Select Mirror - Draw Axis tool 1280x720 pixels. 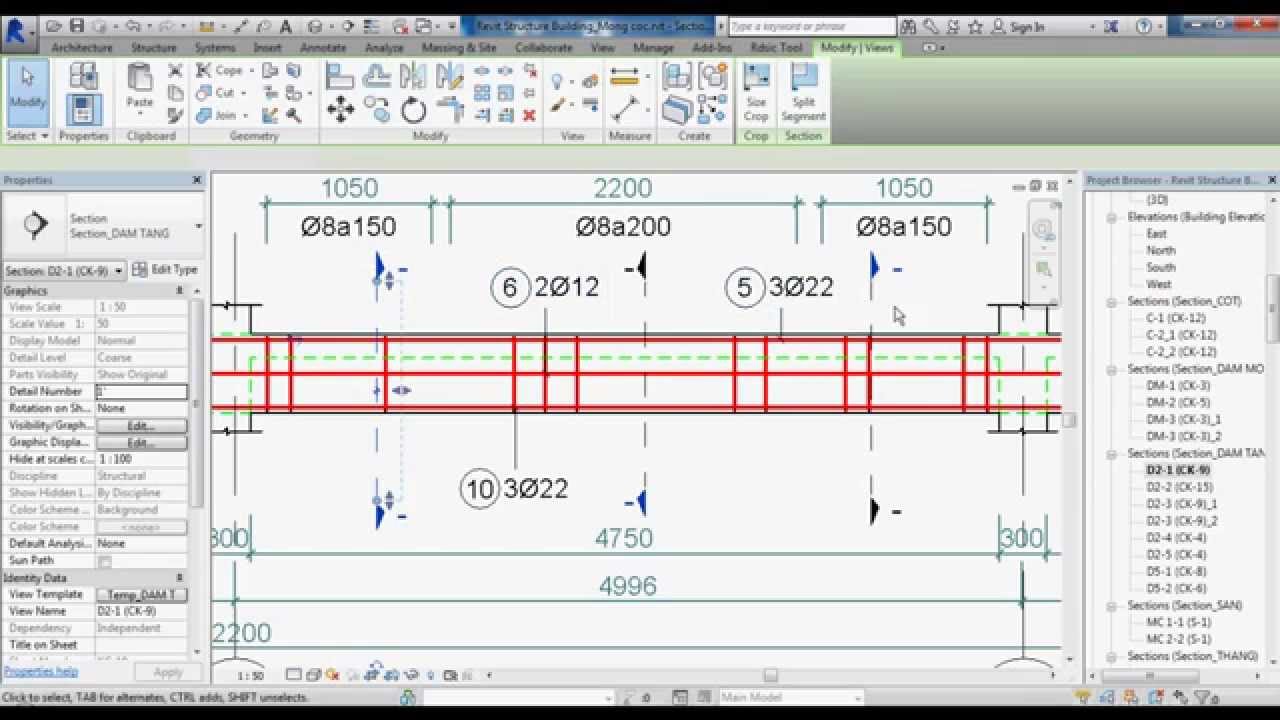pos(449,76)
